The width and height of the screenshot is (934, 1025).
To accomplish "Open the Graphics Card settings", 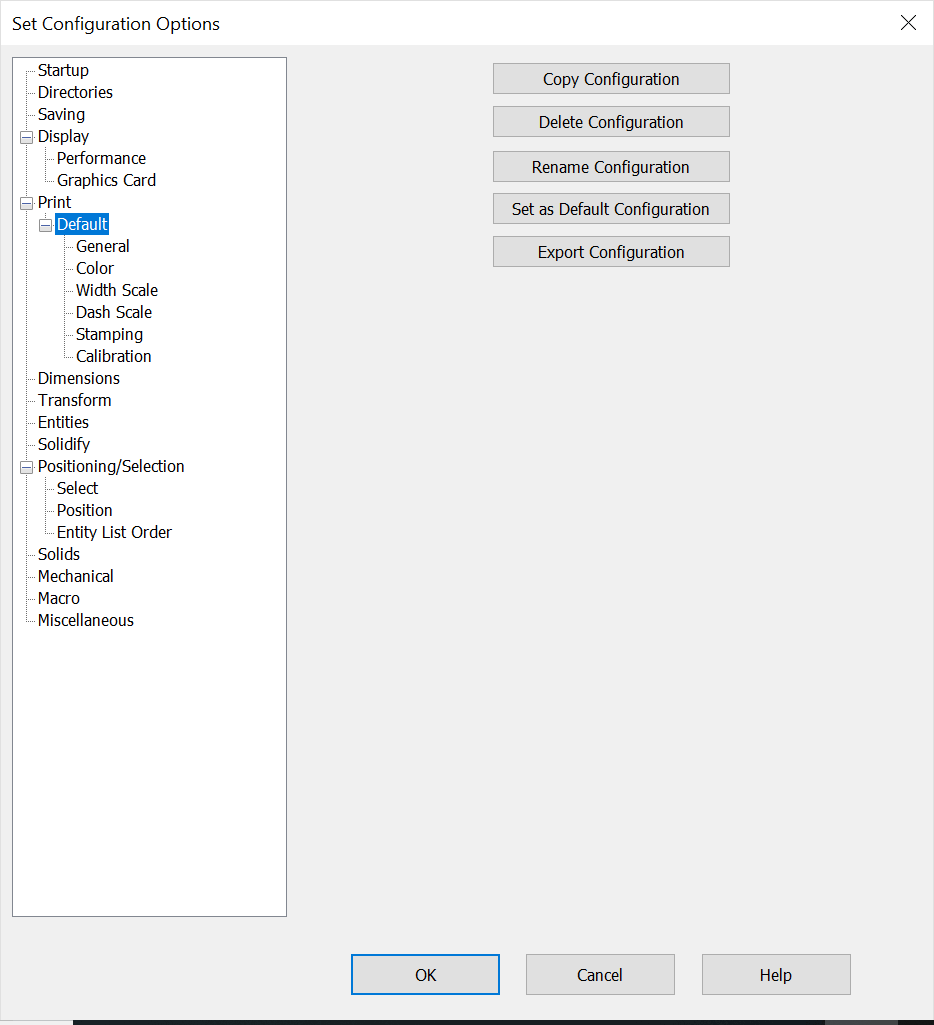I will click(x=105, y=180).
